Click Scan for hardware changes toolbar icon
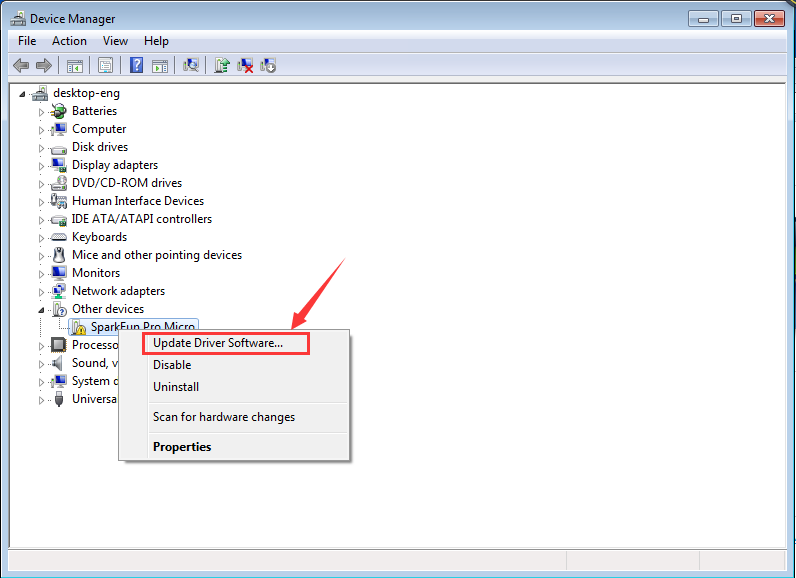 (191, 65)
